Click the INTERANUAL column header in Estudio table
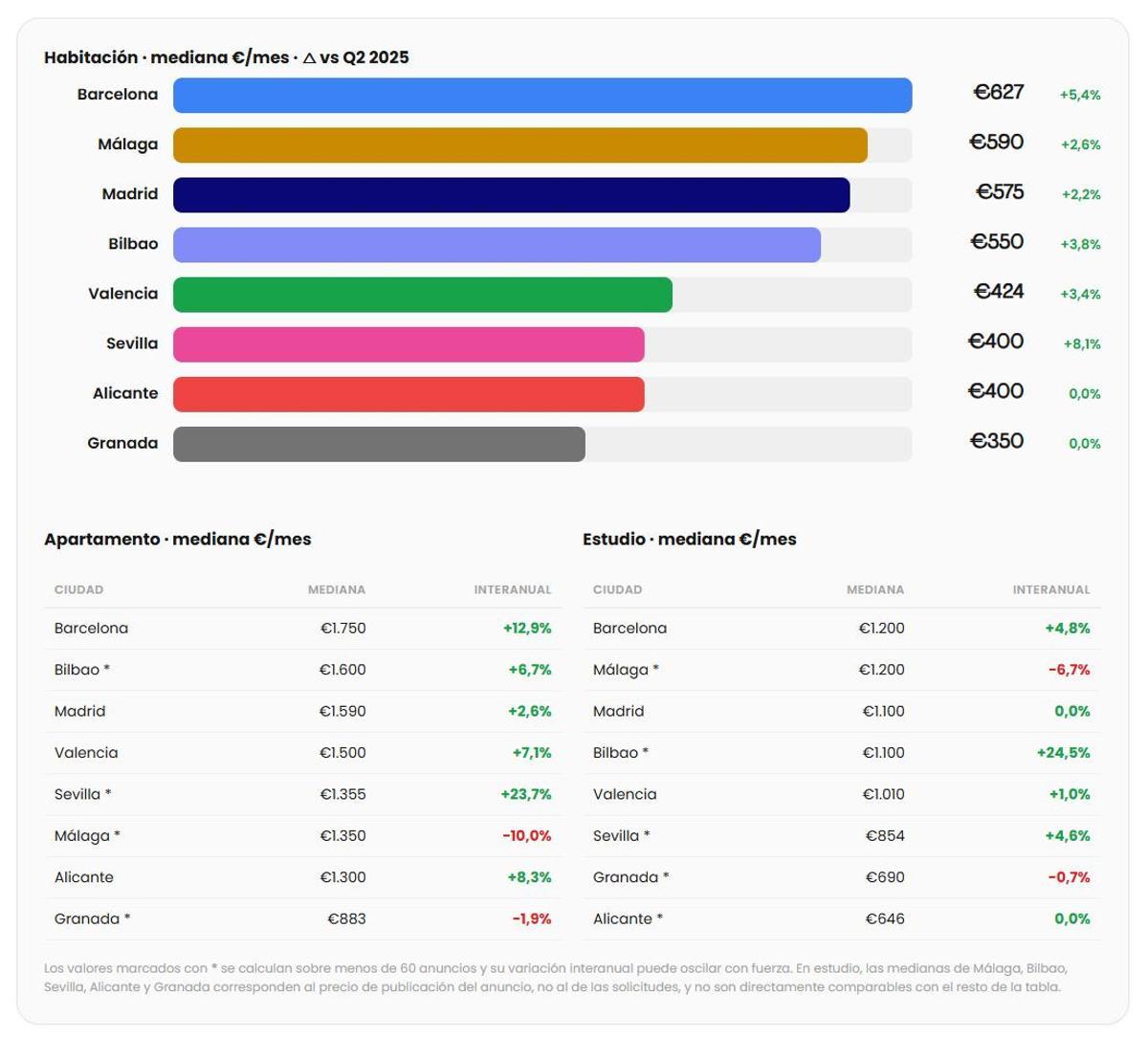This screenshot has width=1148, height=1039. pyautogui.click(x=1051, y=590)
